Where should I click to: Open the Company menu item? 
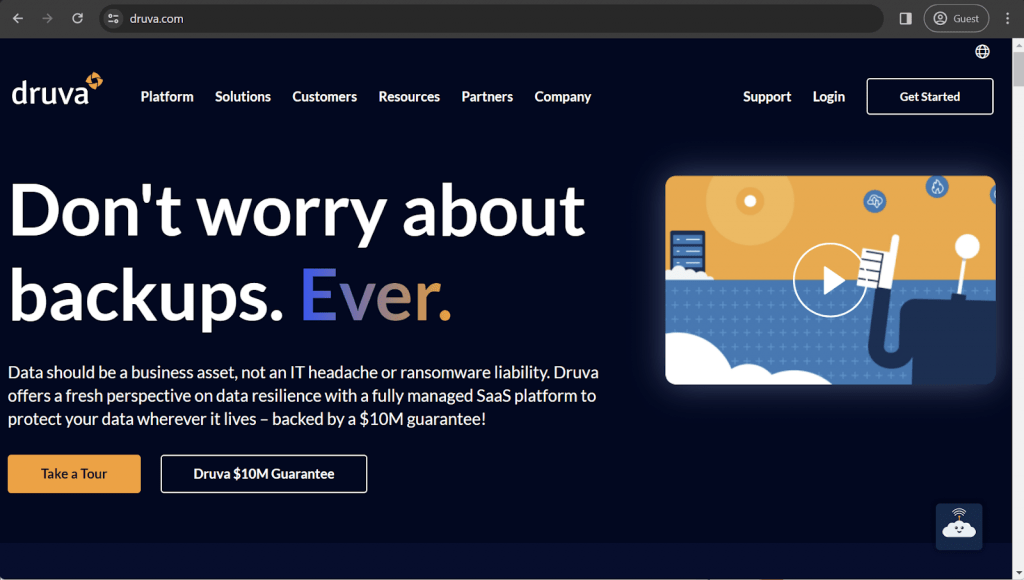(563, 97)
